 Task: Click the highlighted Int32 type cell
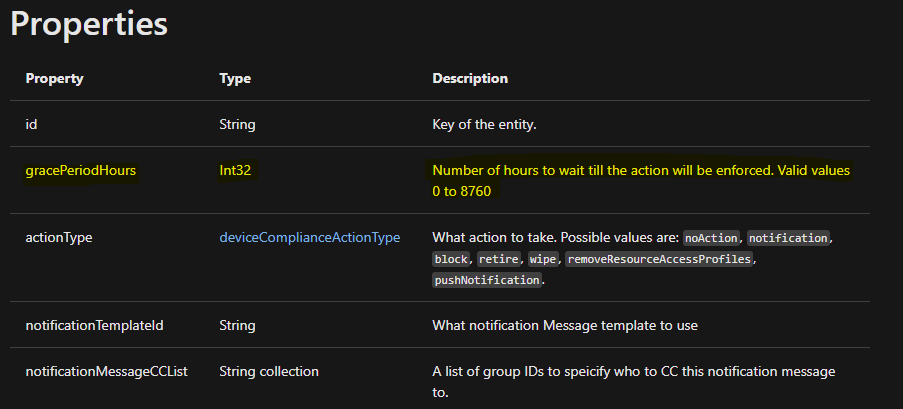click(x=235, y=171)
